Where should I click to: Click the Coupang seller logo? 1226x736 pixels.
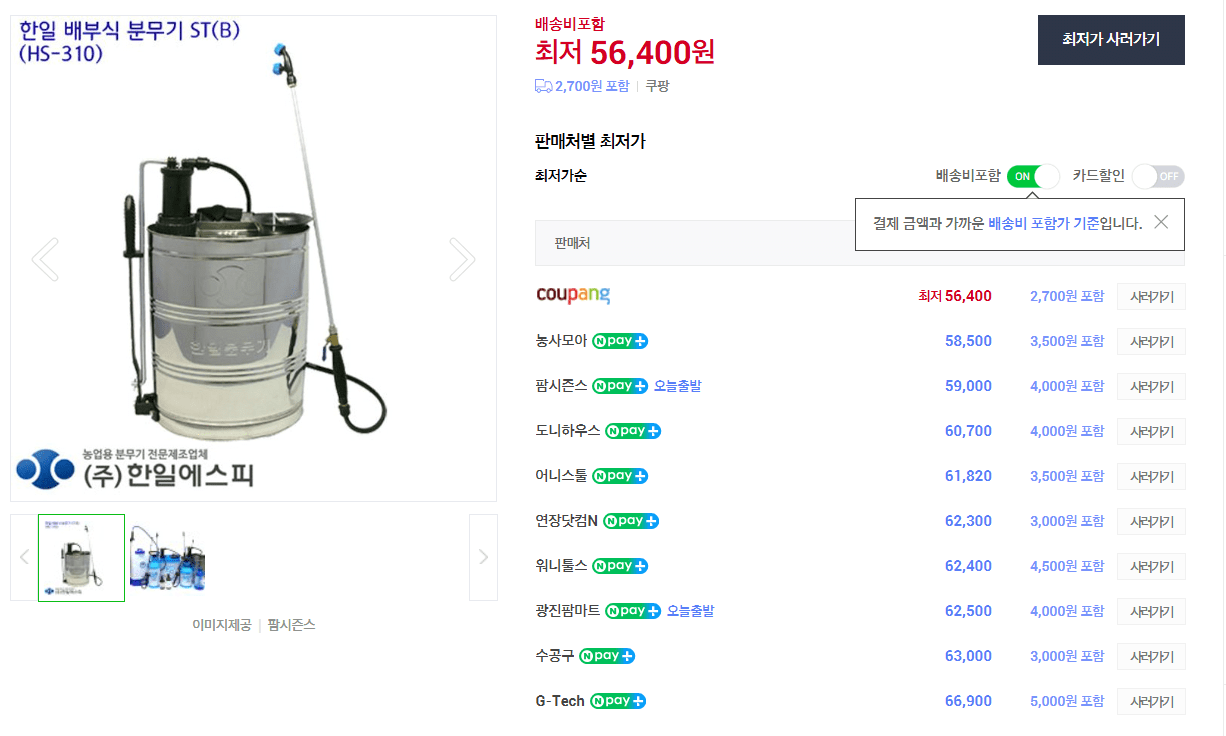573,296
